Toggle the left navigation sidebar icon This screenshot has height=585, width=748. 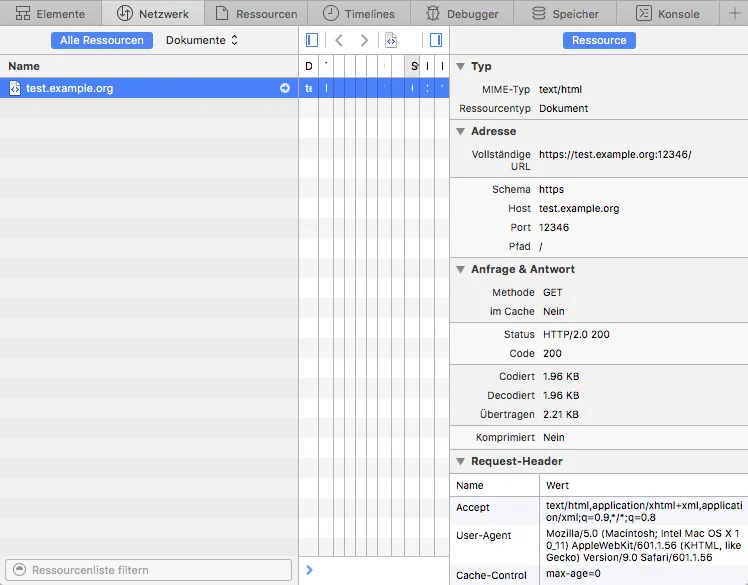[312, 40]
